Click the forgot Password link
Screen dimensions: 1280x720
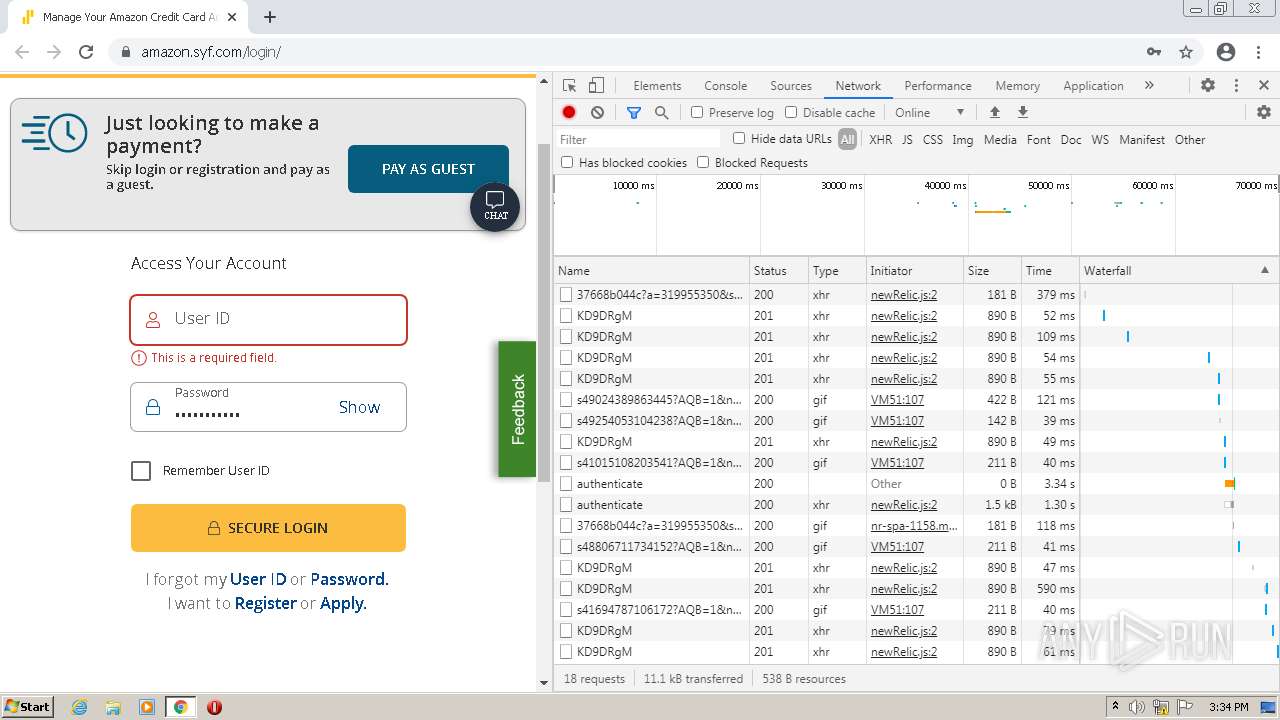[349, 579]
